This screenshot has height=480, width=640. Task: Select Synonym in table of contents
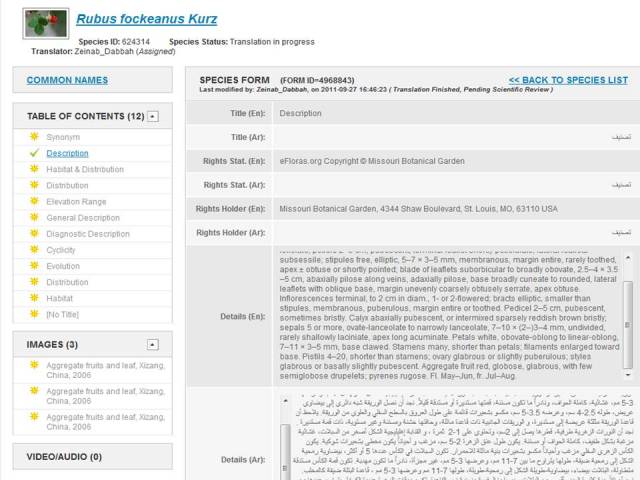tap(63, 137)
